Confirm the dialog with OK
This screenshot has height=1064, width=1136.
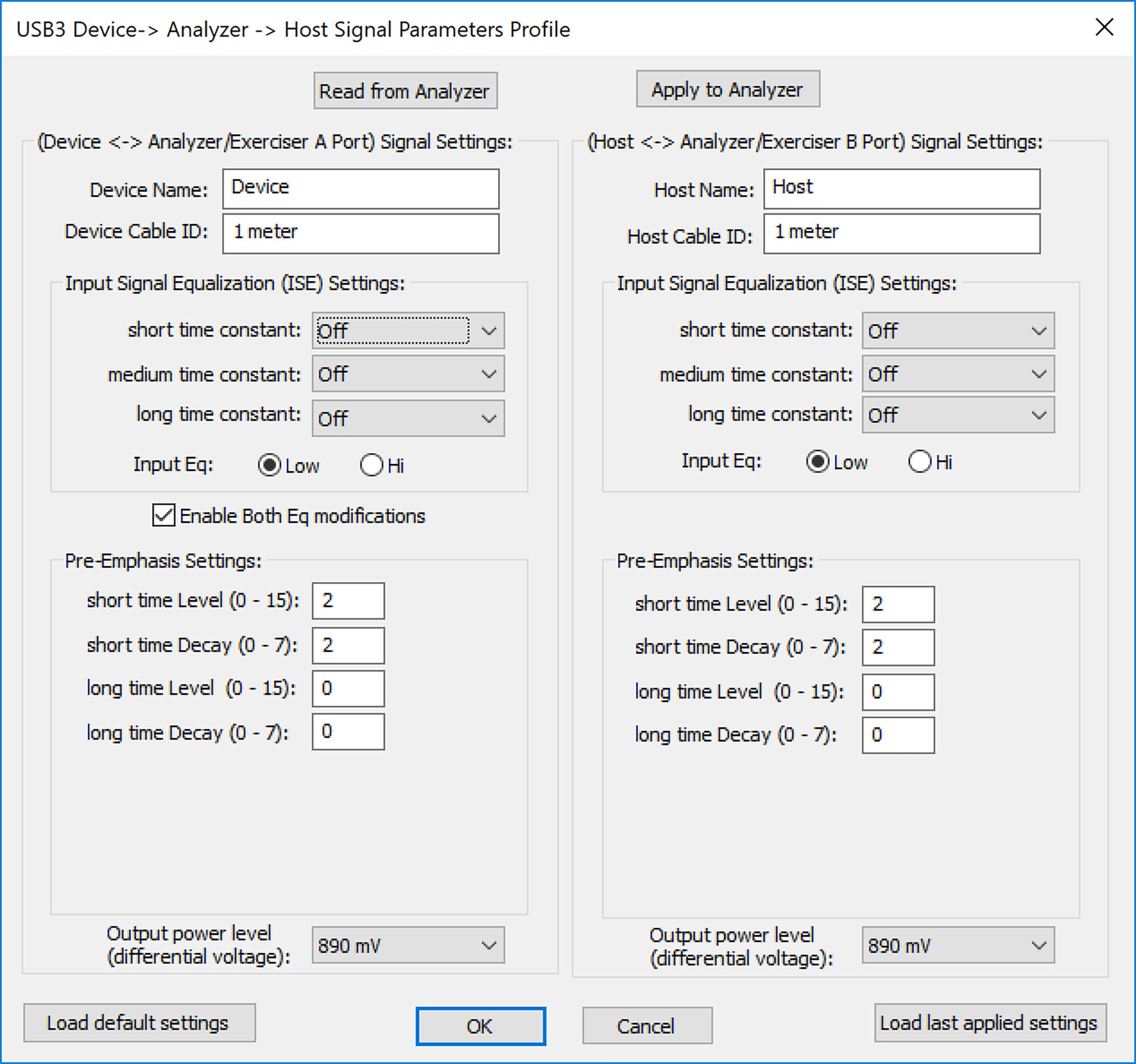coord(481,1026)
